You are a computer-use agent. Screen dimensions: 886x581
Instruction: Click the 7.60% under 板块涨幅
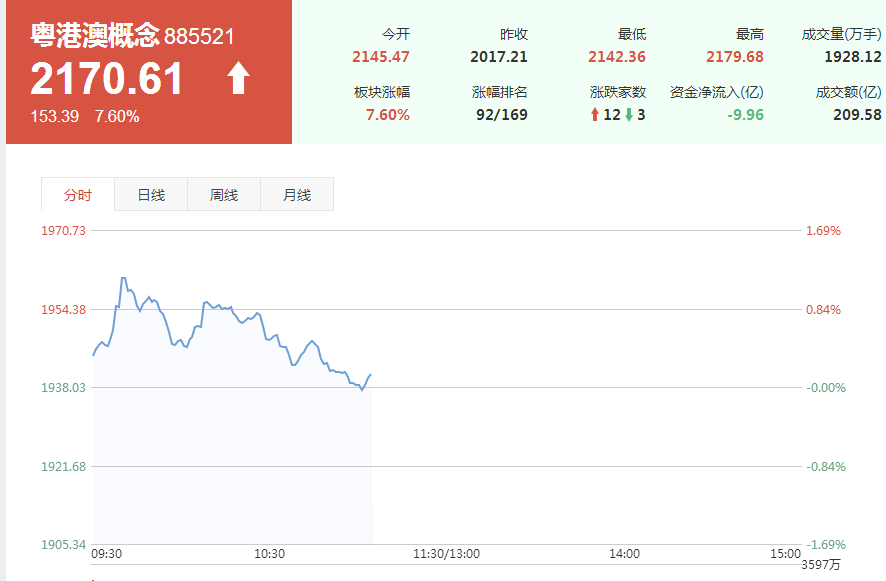pos(388,115)
